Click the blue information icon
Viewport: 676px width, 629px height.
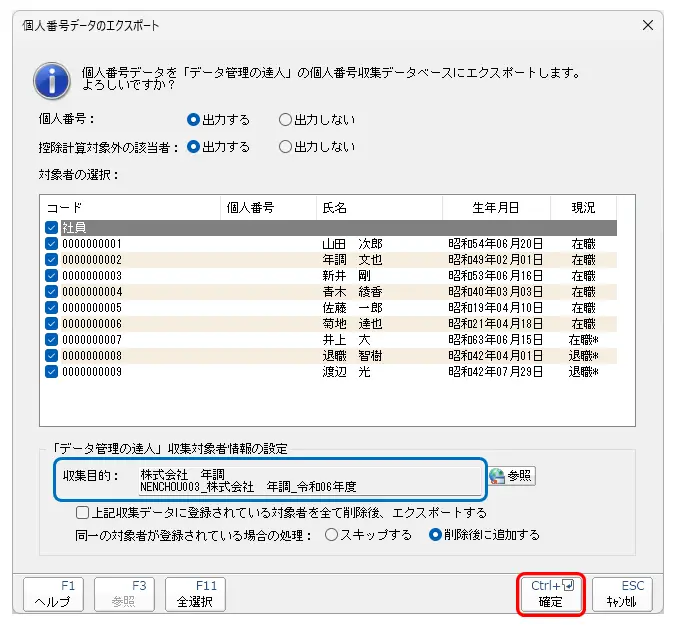pos(50,78)
